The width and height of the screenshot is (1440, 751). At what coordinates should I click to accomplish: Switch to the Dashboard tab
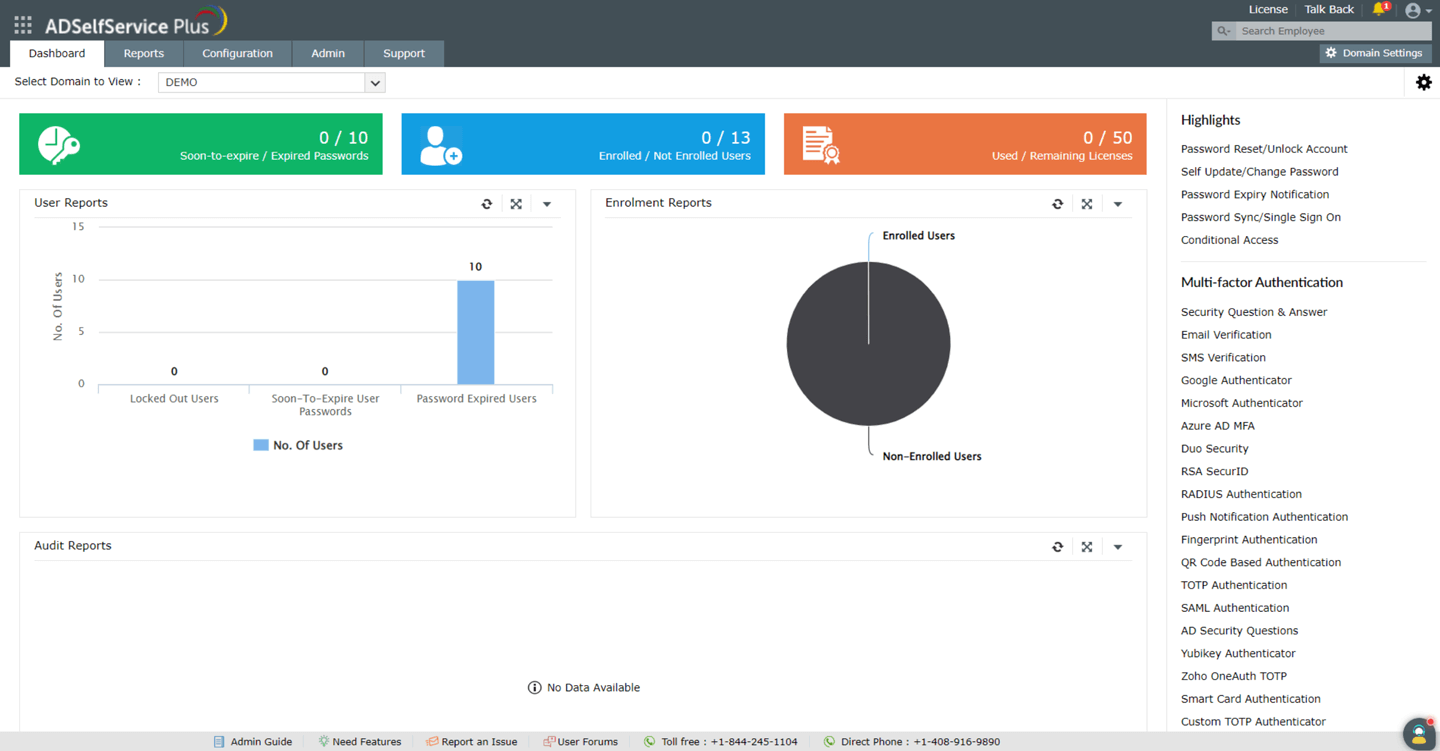click(x=57, y=54)
